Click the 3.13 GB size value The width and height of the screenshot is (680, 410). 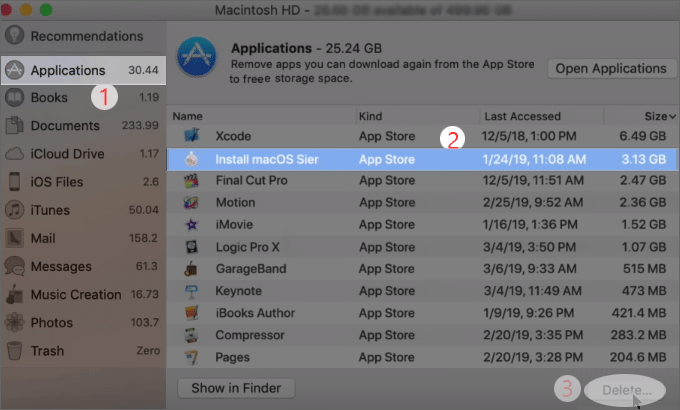[x=644, y=159]
